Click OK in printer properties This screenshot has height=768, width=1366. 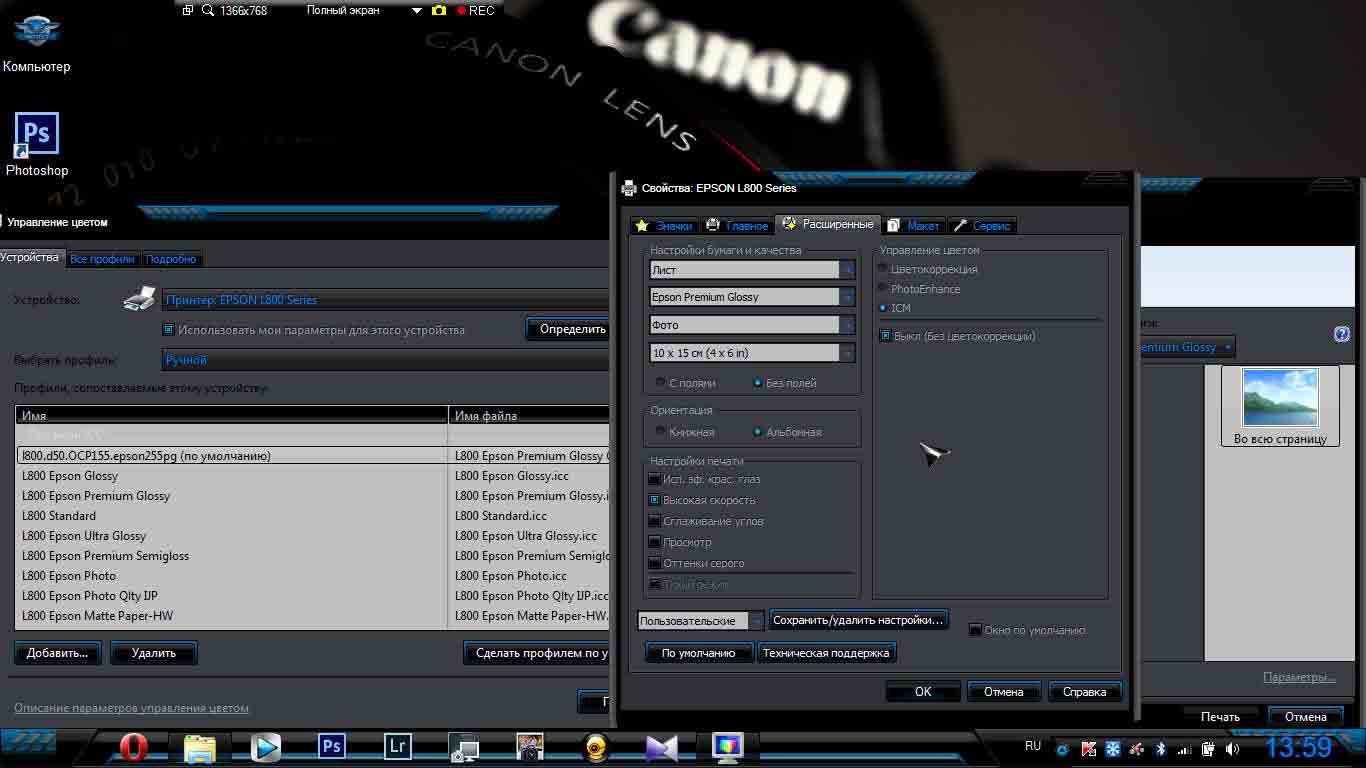923,692
